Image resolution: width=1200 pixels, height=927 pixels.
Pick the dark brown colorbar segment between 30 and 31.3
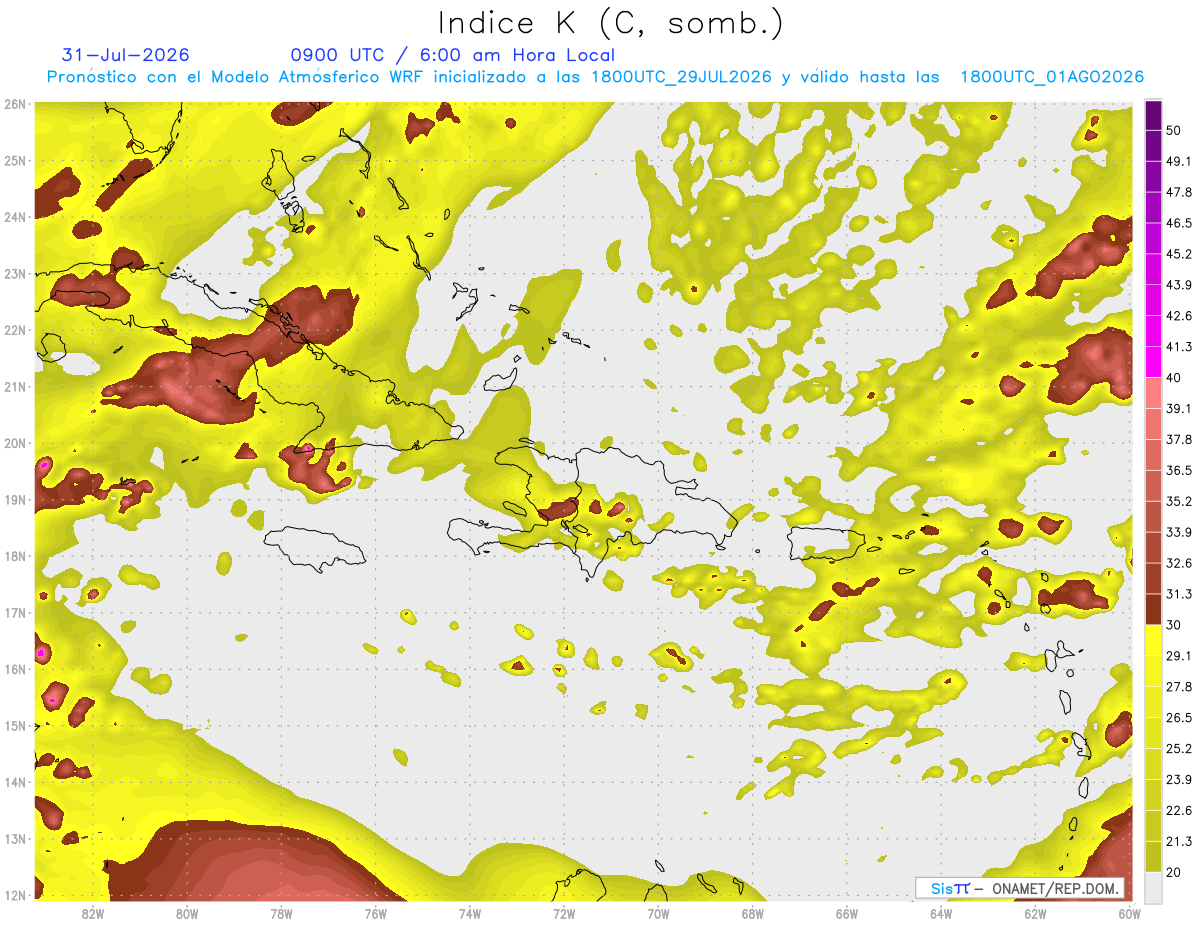[1153, 609]
